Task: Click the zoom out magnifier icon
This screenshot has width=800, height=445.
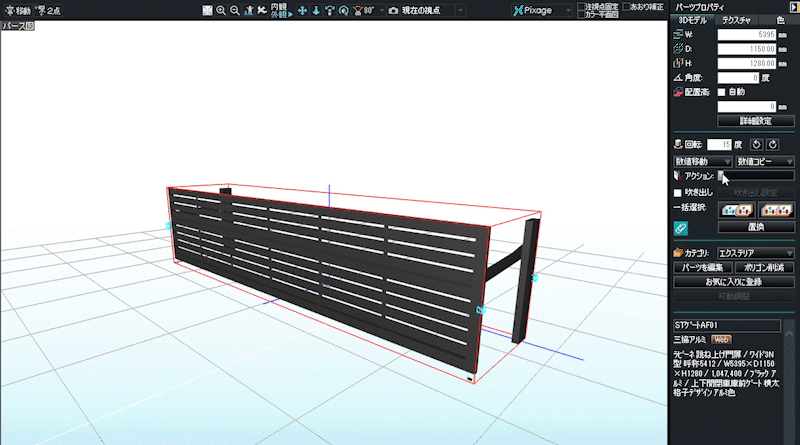Action: coord(234,10)
